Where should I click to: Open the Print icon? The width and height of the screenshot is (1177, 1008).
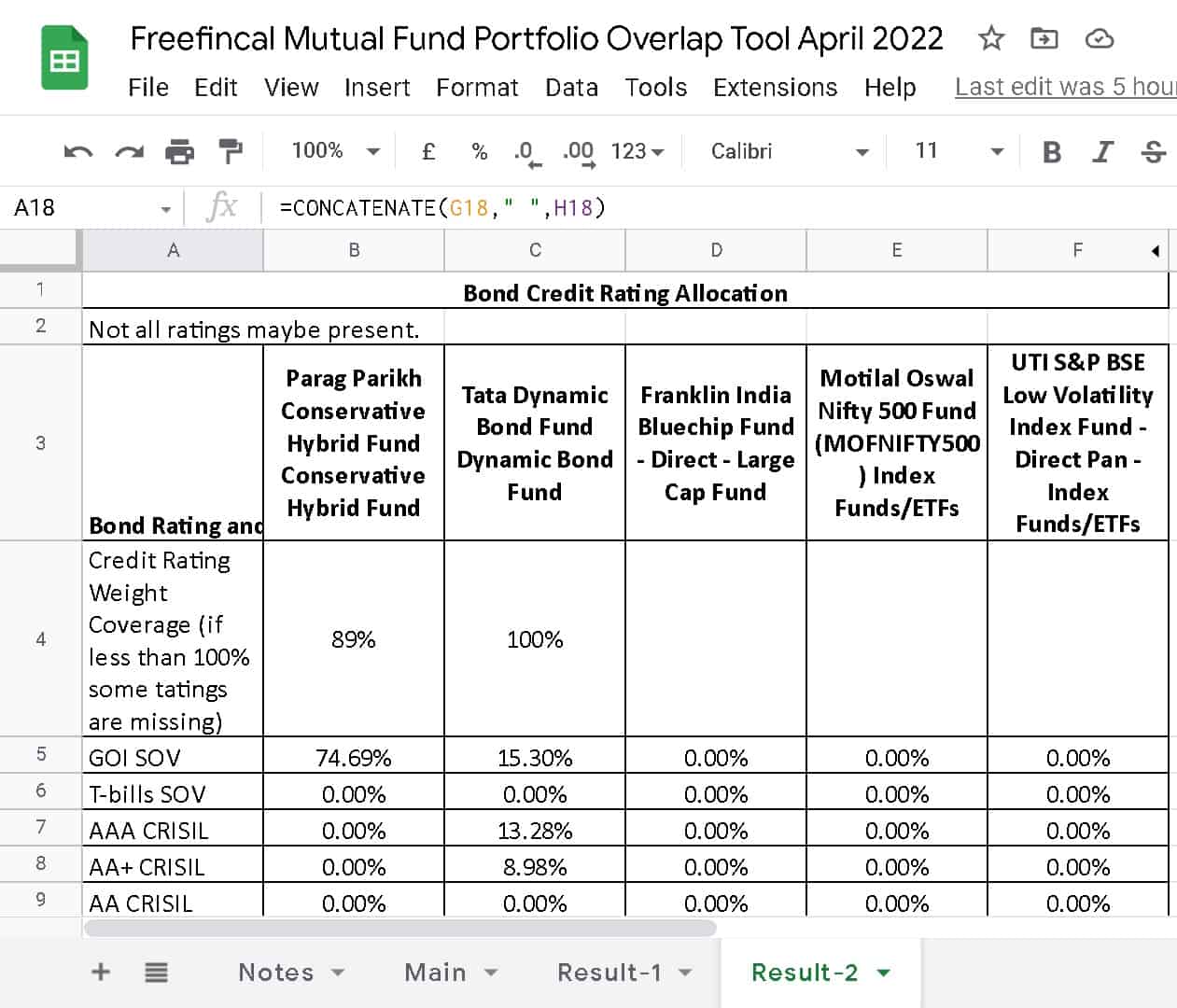(179, 150)
